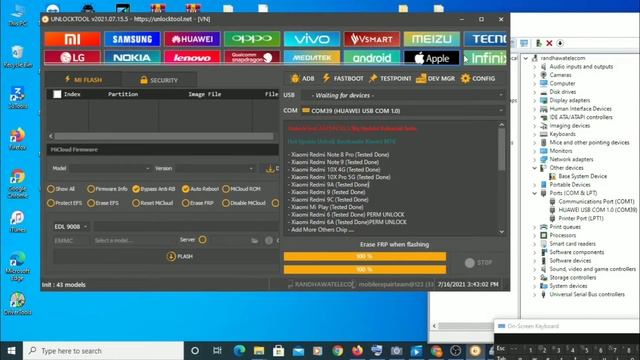Select the MediaTek brand tile
The width and height of the screenshot is (640, 360).
point(312,58)
